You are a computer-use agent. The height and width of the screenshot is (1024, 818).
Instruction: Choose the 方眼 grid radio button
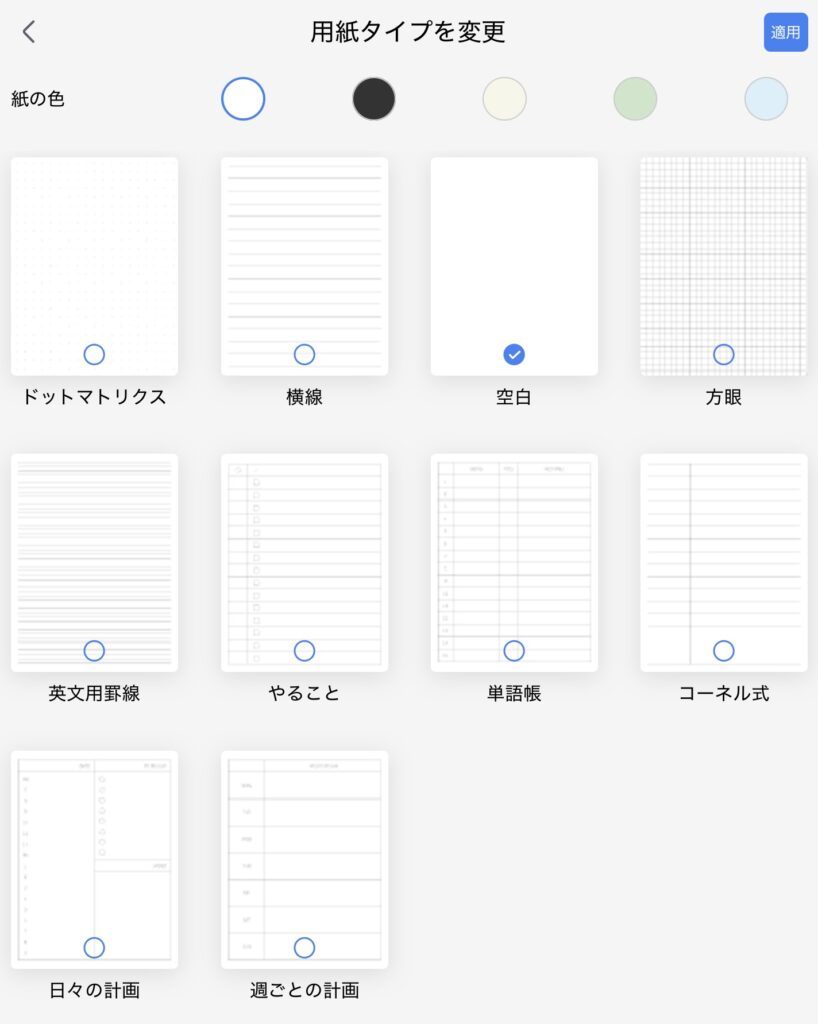pyautogui.click(x=724, y=354)
